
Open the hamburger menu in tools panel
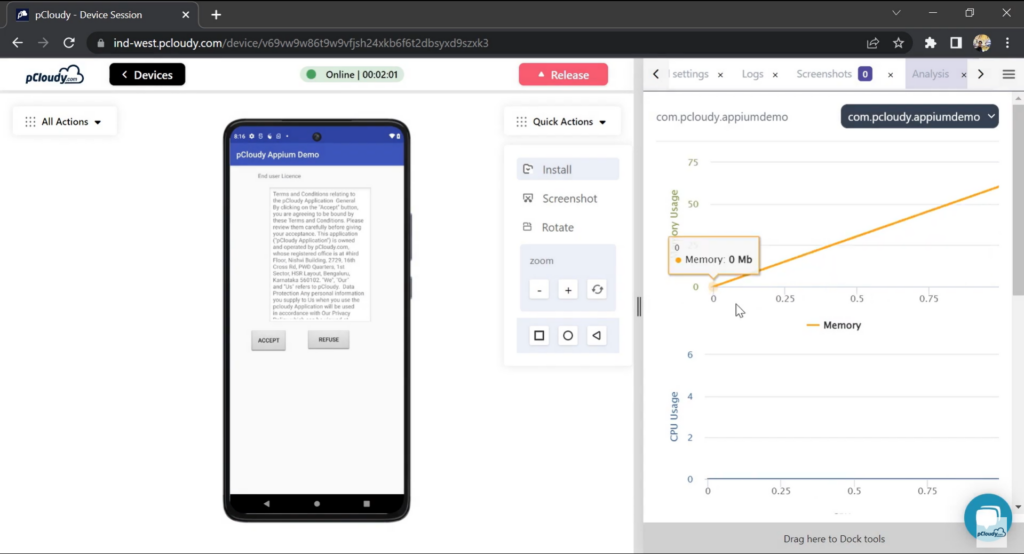point(1008,74)
